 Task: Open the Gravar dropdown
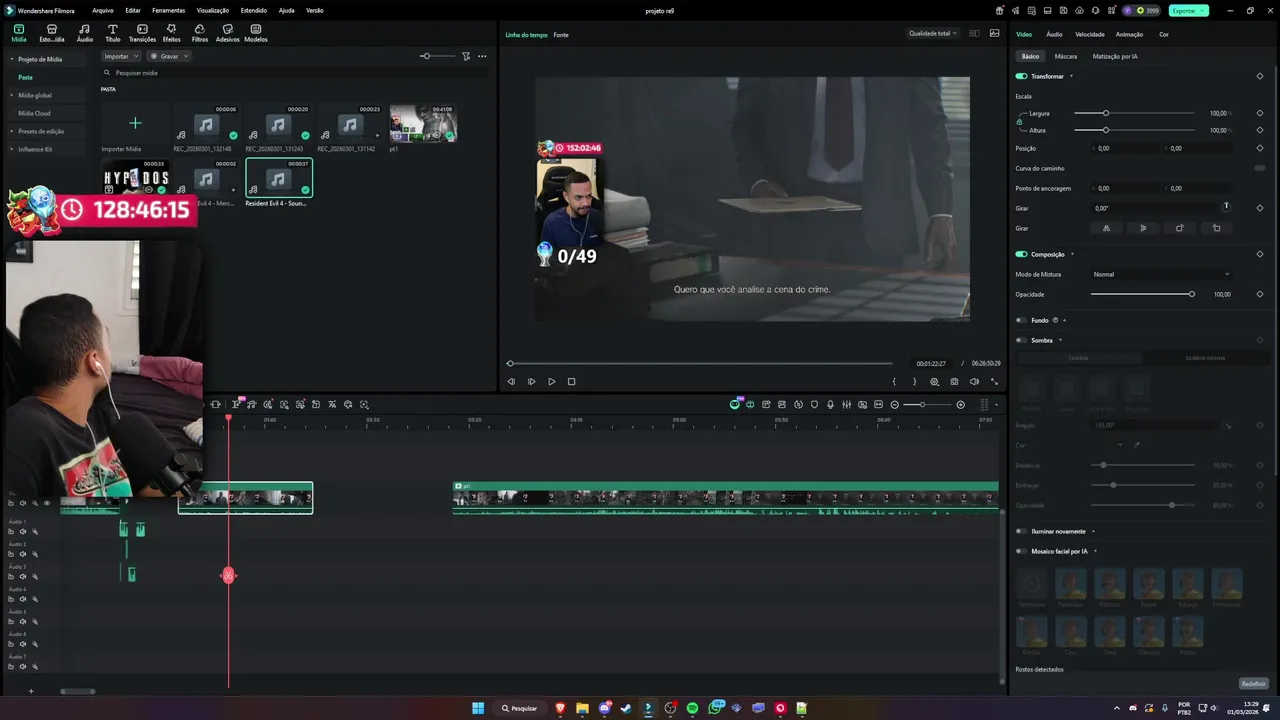(169, 56)
